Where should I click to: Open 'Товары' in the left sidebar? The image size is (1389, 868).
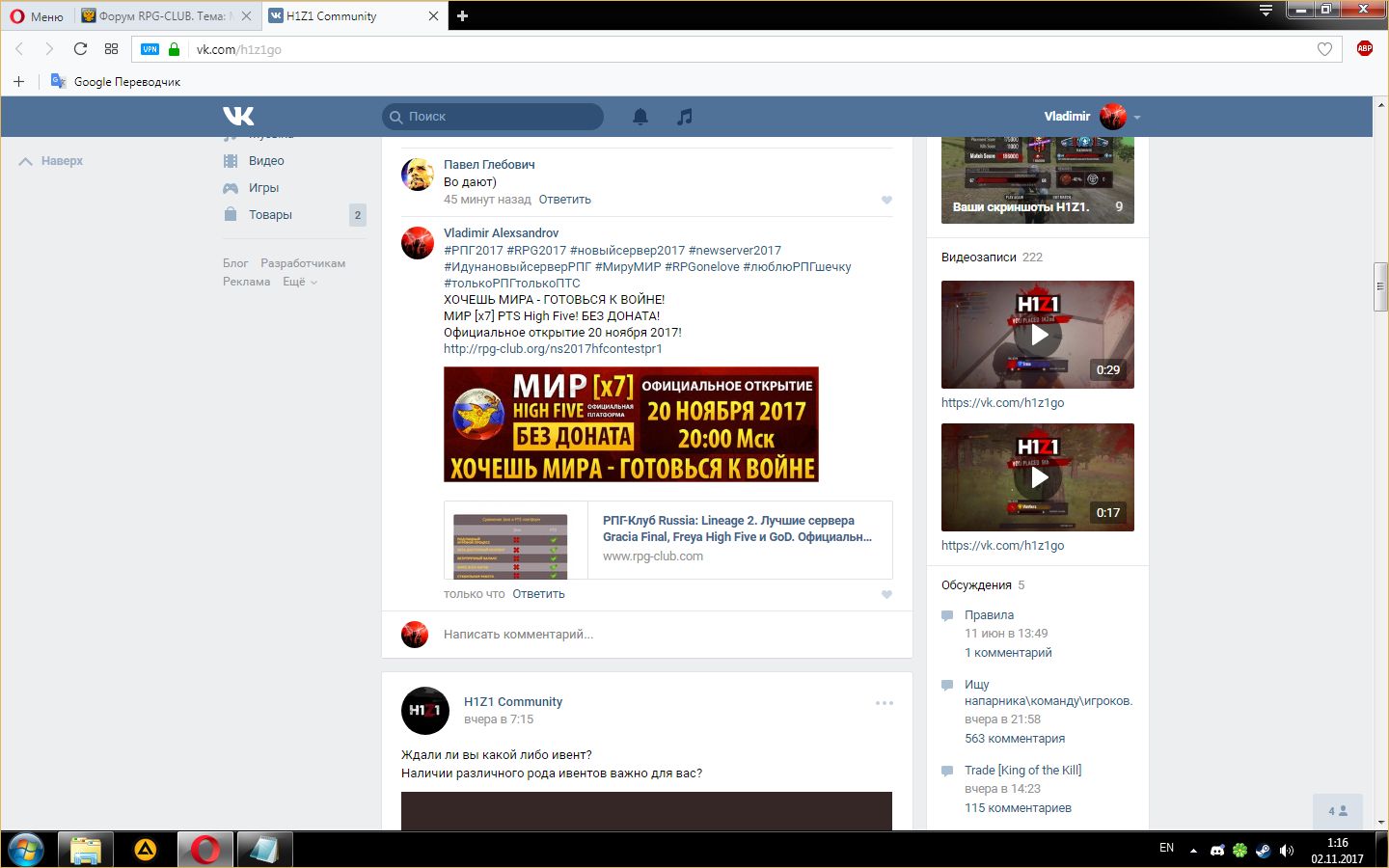point(270,215)
